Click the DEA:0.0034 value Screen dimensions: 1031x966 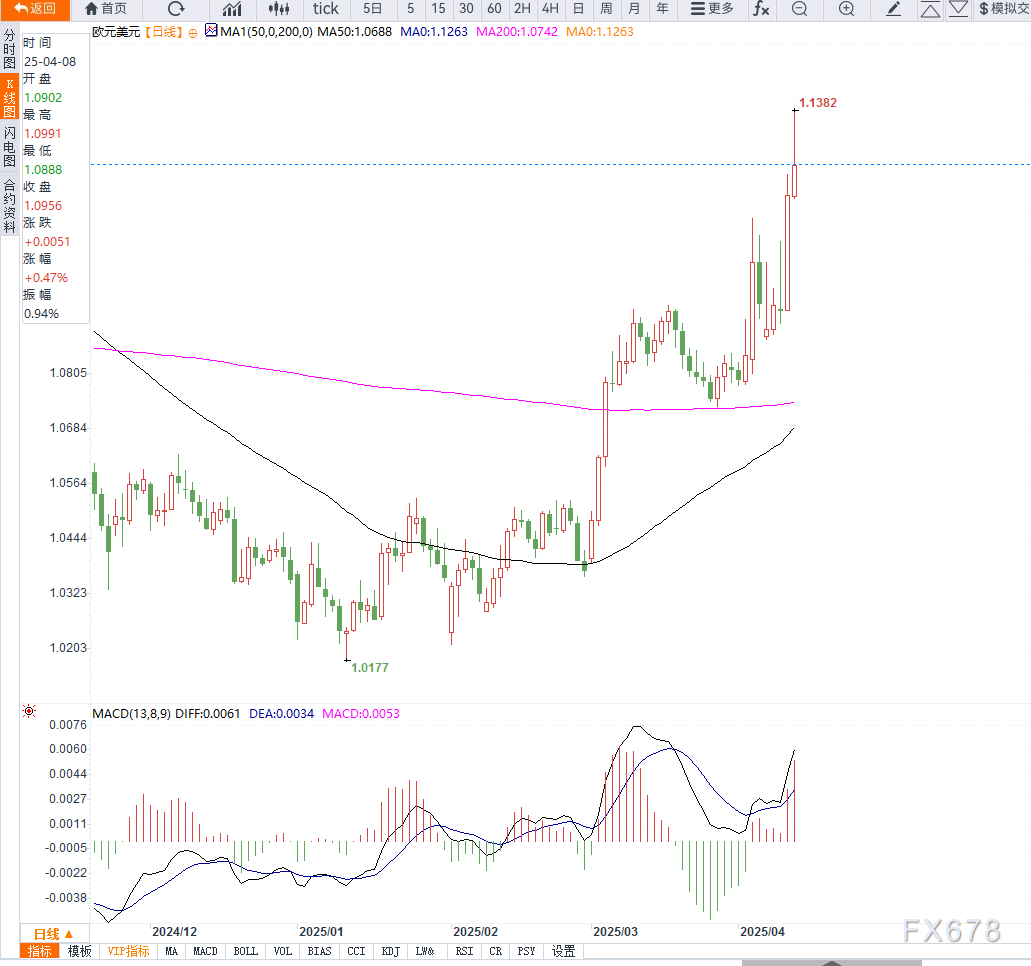[x=281, y=713]
